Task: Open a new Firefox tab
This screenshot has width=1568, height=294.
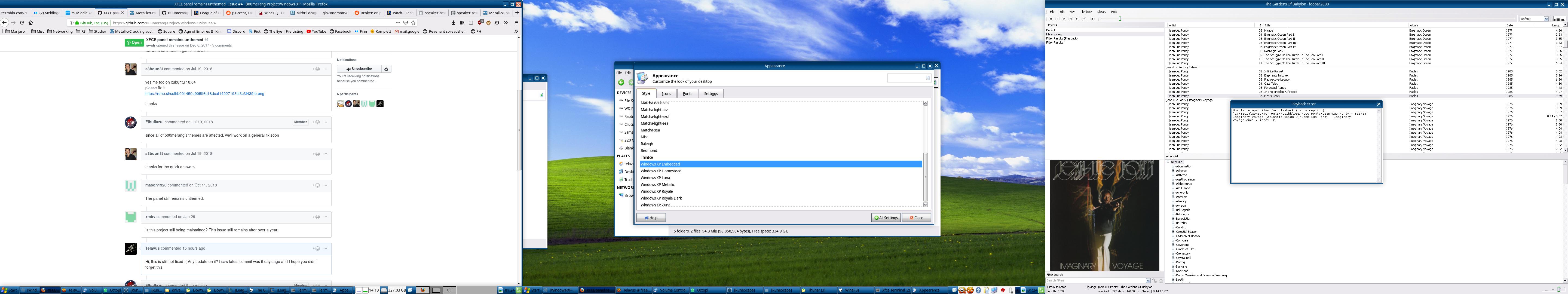Action: click(x=517, y=13)
